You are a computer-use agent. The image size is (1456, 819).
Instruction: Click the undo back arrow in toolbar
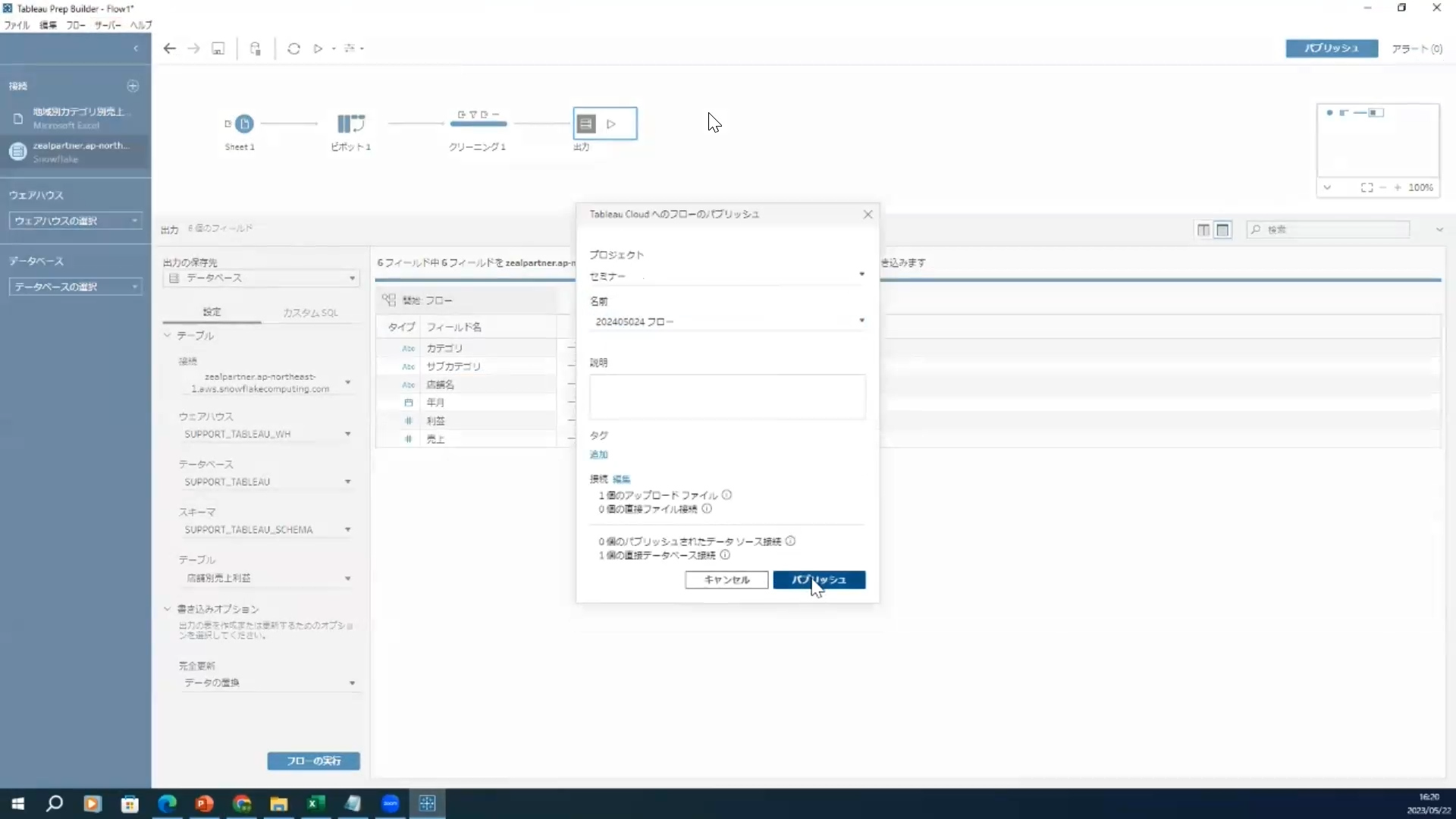170,49
